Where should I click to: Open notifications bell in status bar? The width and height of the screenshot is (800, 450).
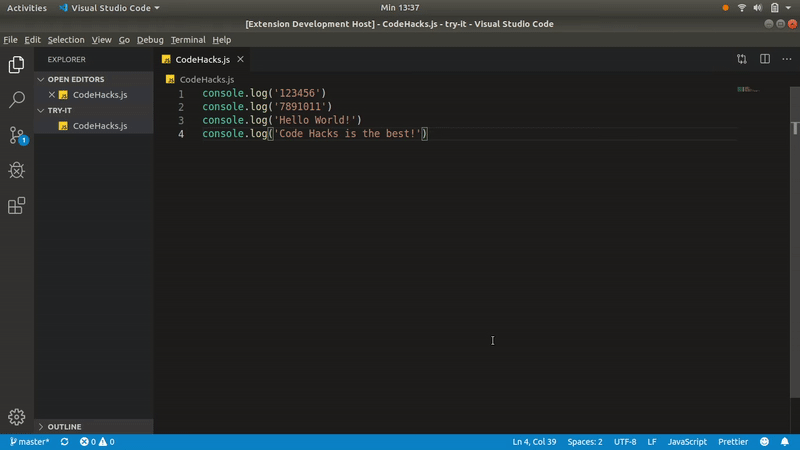[785, 442]
